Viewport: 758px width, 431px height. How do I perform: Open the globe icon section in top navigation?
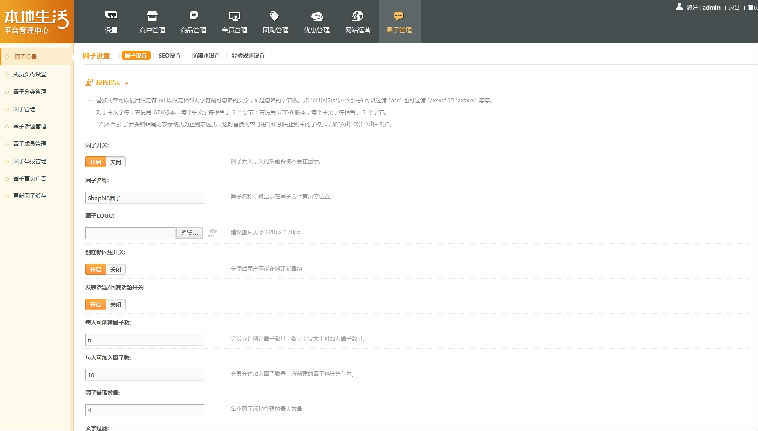click(x=358, y=22)
